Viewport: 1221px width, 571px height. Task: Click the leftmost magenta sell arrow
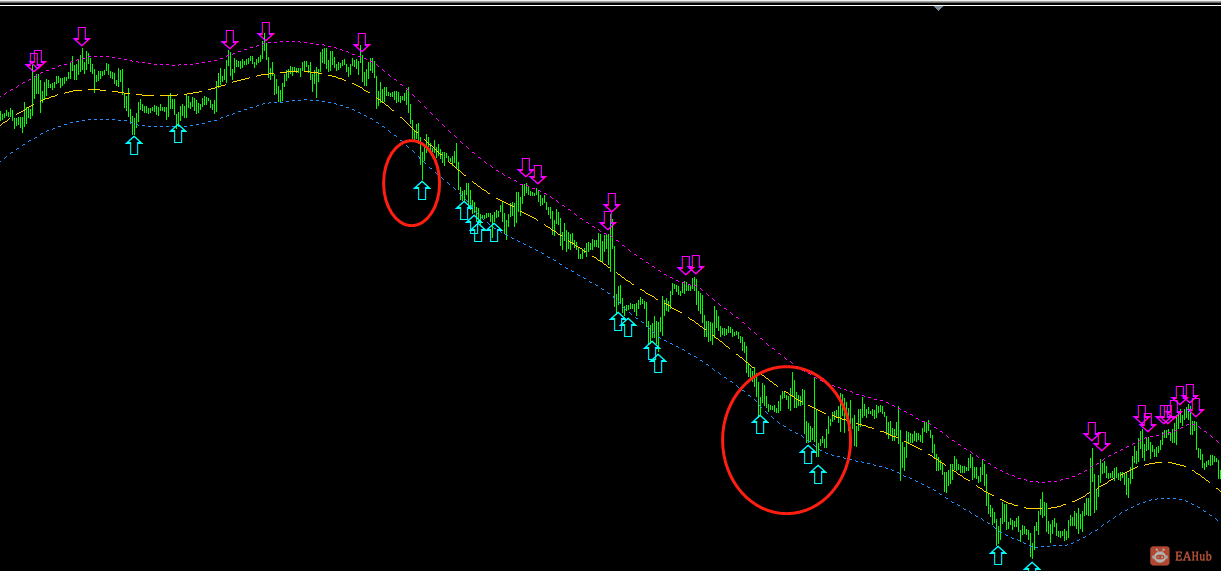point(33,61)
